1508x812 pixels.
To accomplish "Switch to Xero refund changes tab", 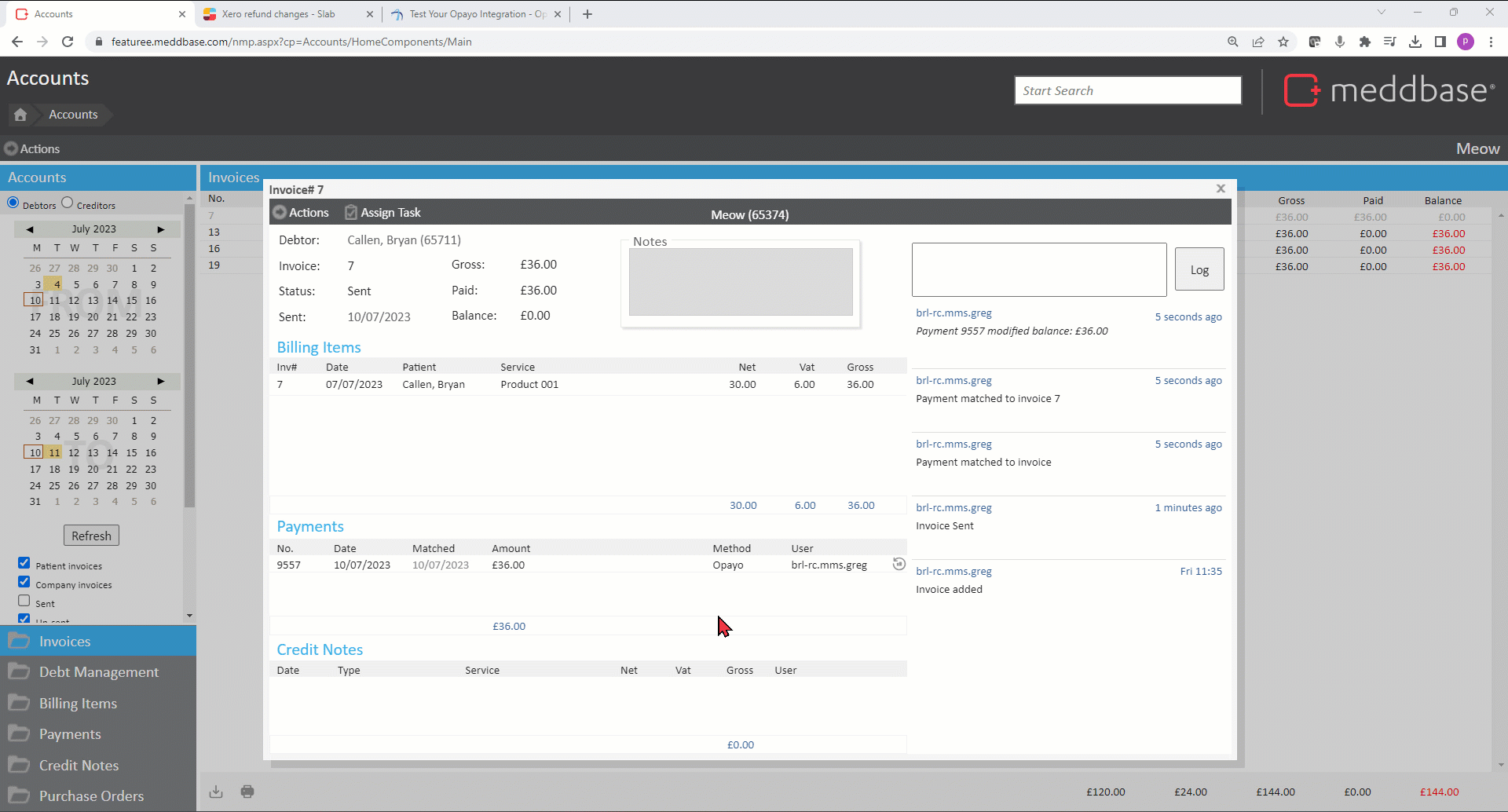I will pos(278,14).
